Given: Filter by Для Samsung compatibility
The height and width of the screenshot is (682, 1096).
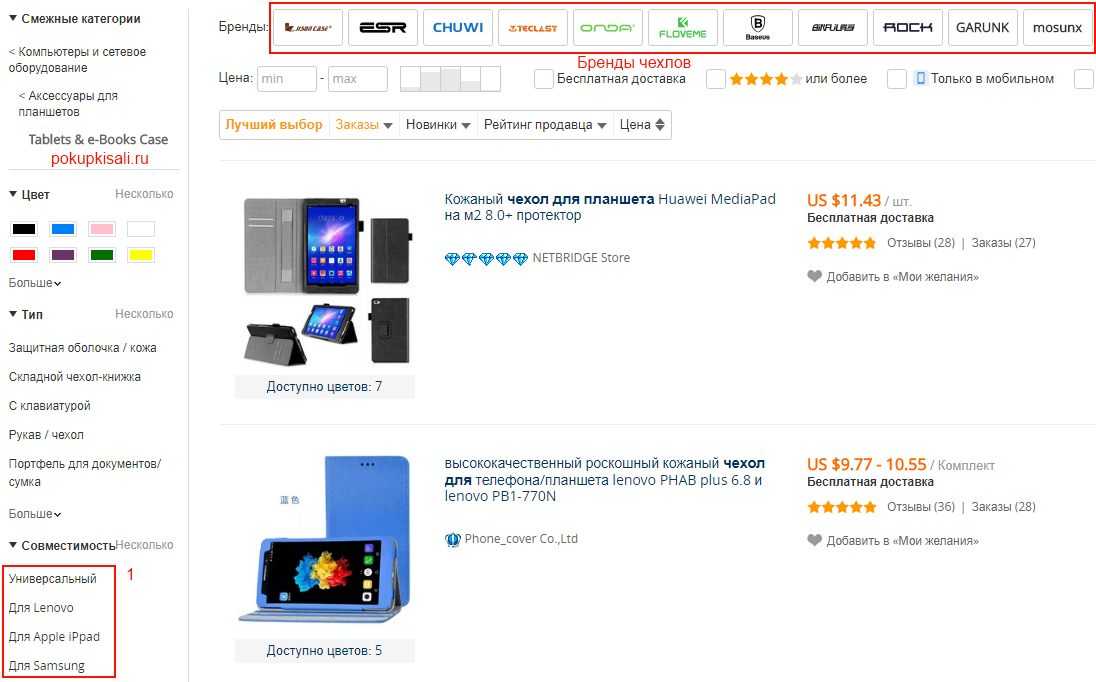Looking at the screenshot, I should [x=46, y=666].
